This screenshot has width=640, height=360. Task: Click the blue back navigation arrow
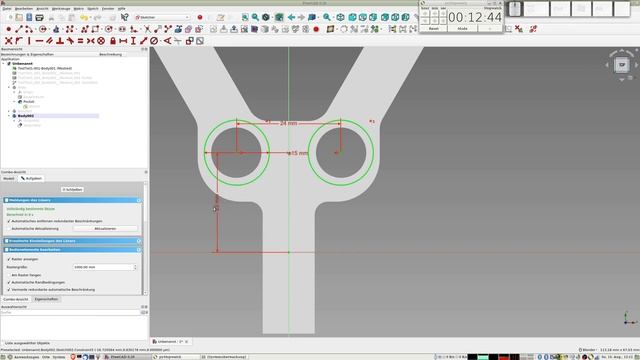pyautogui.click(x=291, y=17)
